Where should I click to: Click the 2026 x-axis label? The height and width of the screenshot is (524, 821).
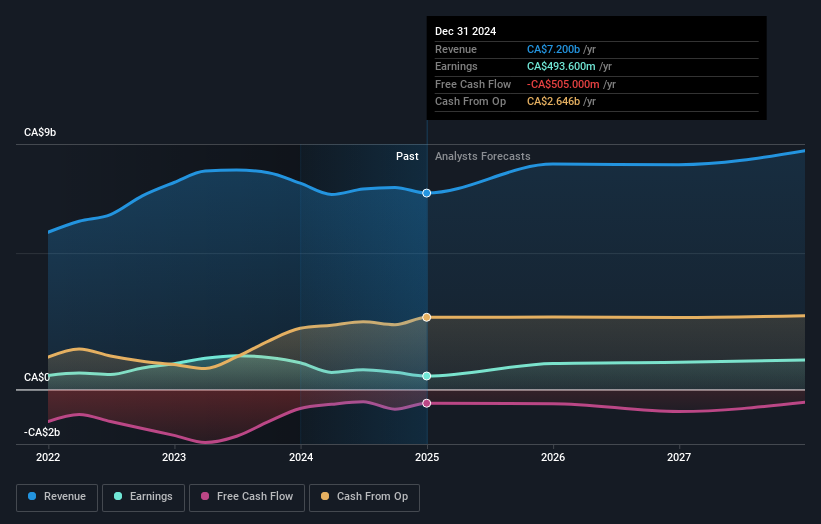pos(553,457)
